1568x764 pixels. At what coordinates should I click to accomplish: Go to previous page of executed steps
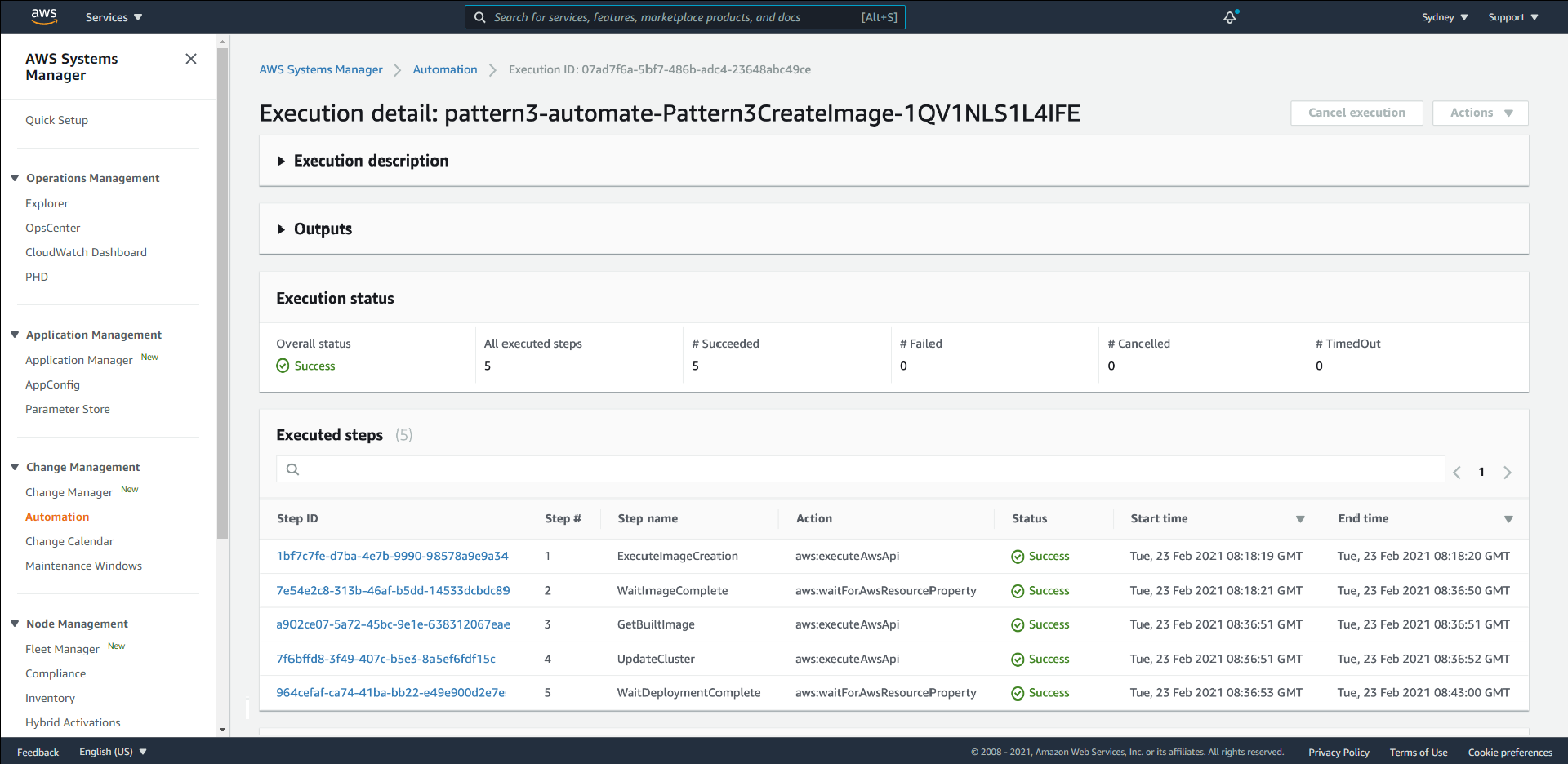1456,472
